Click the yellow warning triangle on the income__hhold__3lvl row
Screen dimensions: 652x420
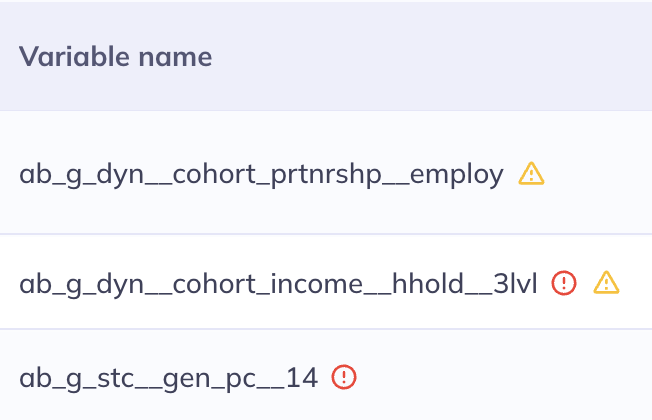pos(606,283)
